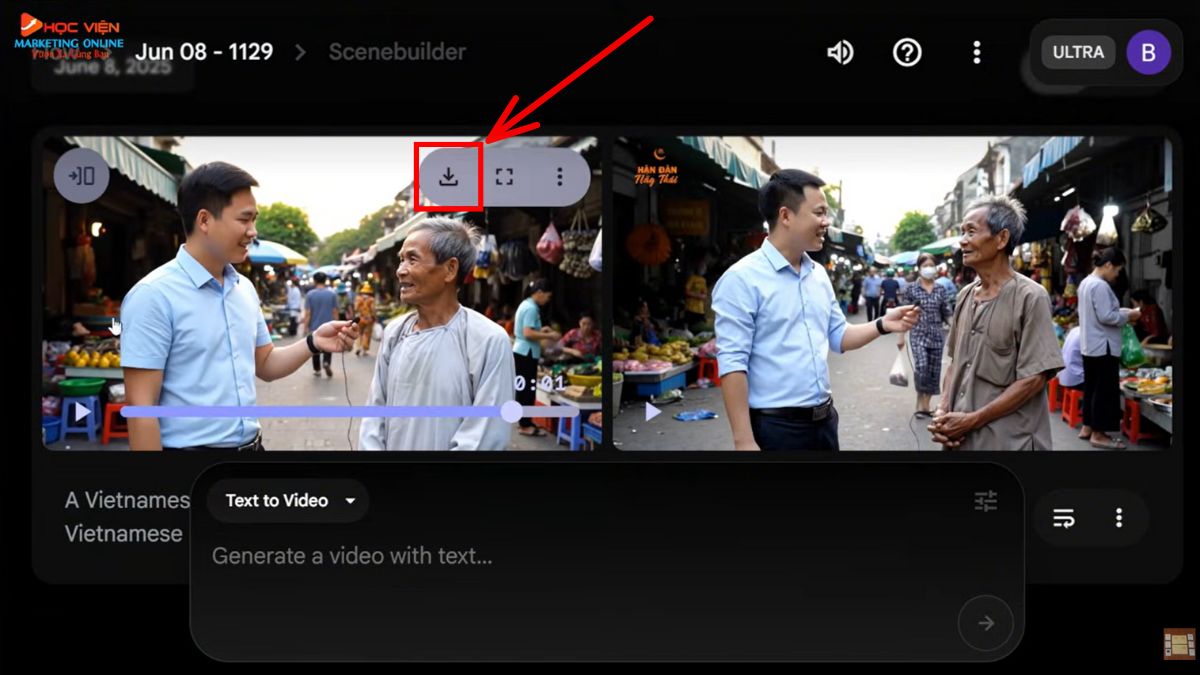Open top bar three-dot menu
This screenshot has width=1200, height=675.
(x=976, y=52)
